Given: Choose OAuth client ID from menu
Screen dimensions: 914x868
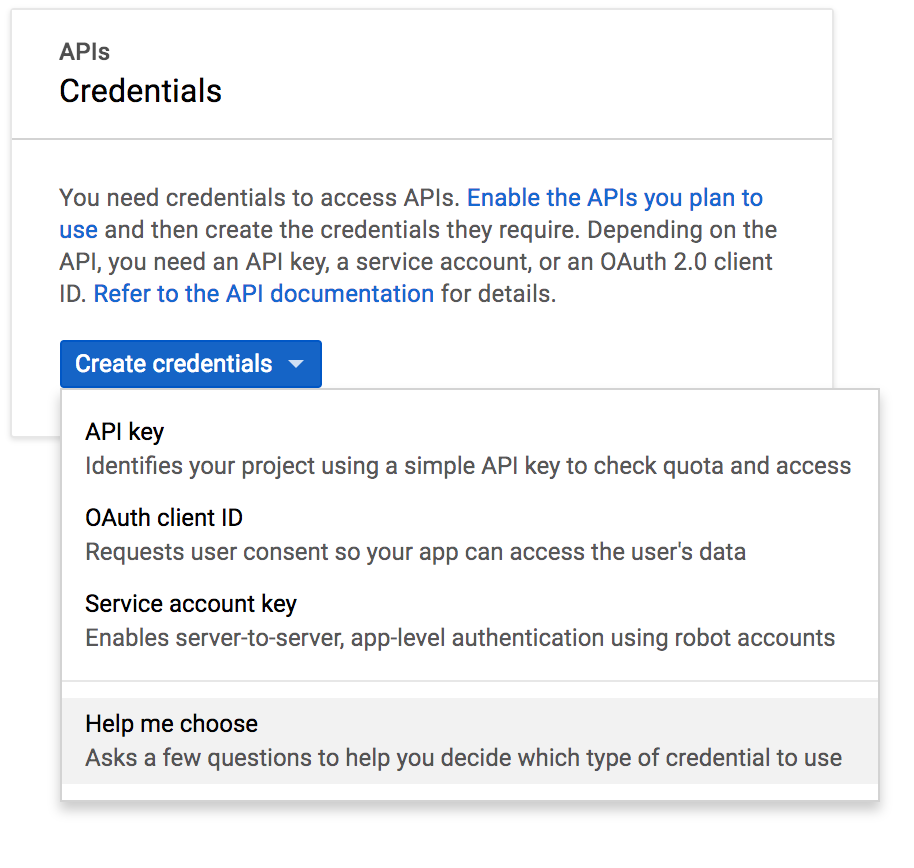Looking at the screenshot, I should [x=164, y=518].
